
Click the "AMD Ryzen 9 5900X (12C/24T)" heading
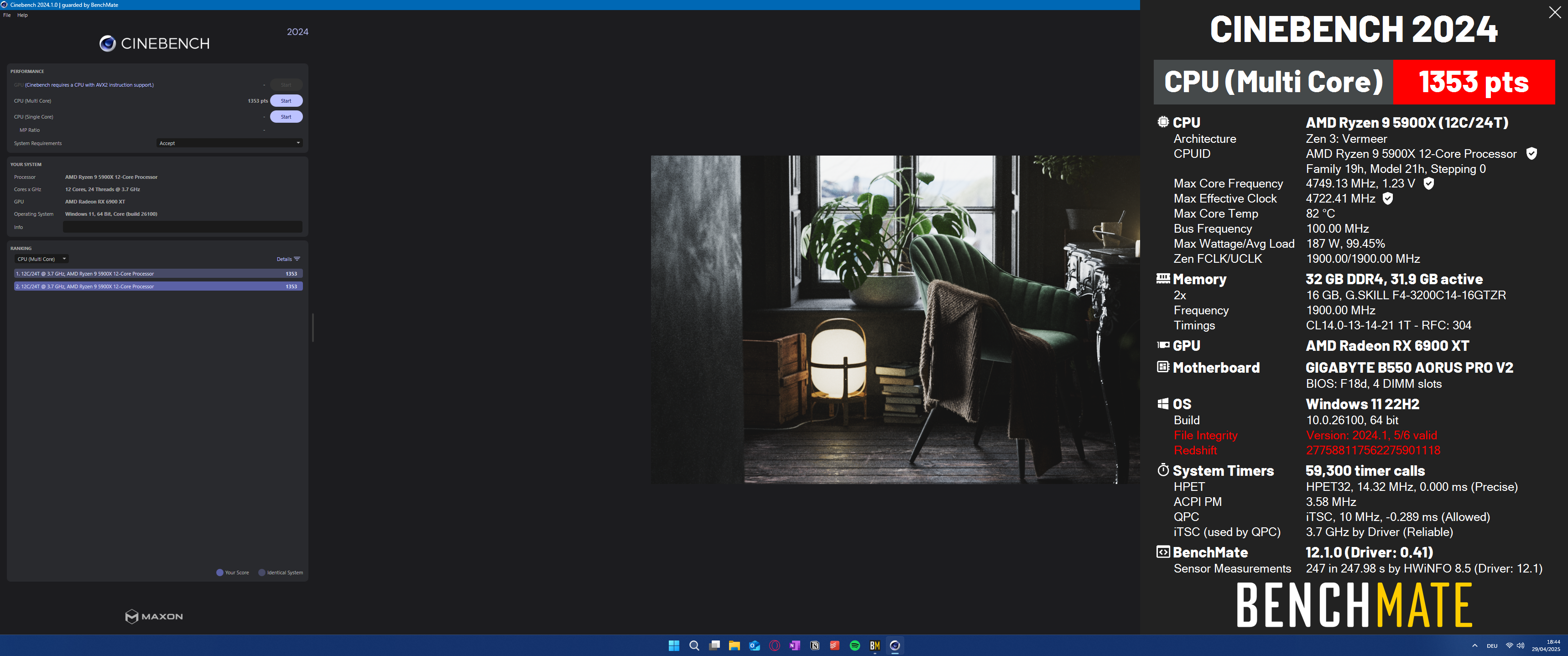1407,122
